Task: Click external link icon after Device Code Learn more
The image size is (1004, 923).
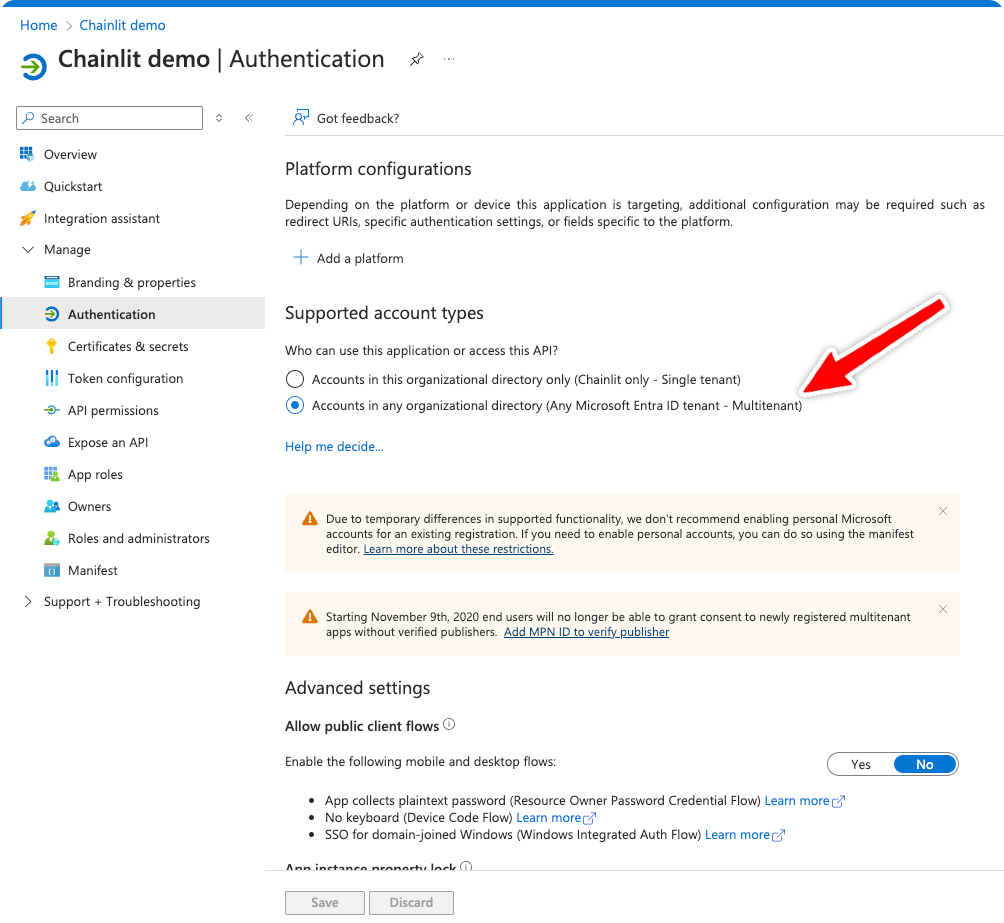Action: (x=590, y=819)
